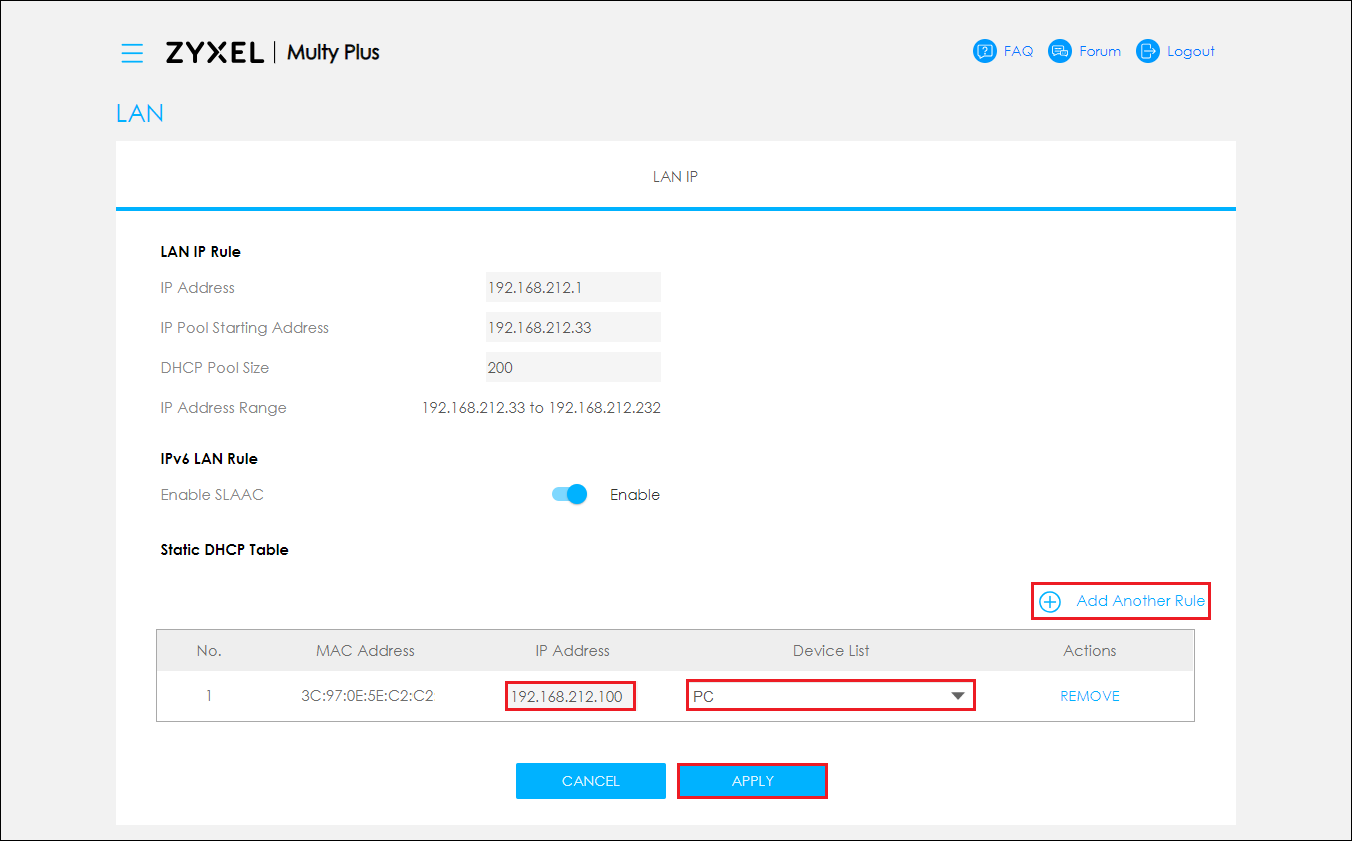Image resolution: width=1352 pixels, height=841 pixels.
Task: Click rule number 1 in the table
Action: [x=209, y=696]
